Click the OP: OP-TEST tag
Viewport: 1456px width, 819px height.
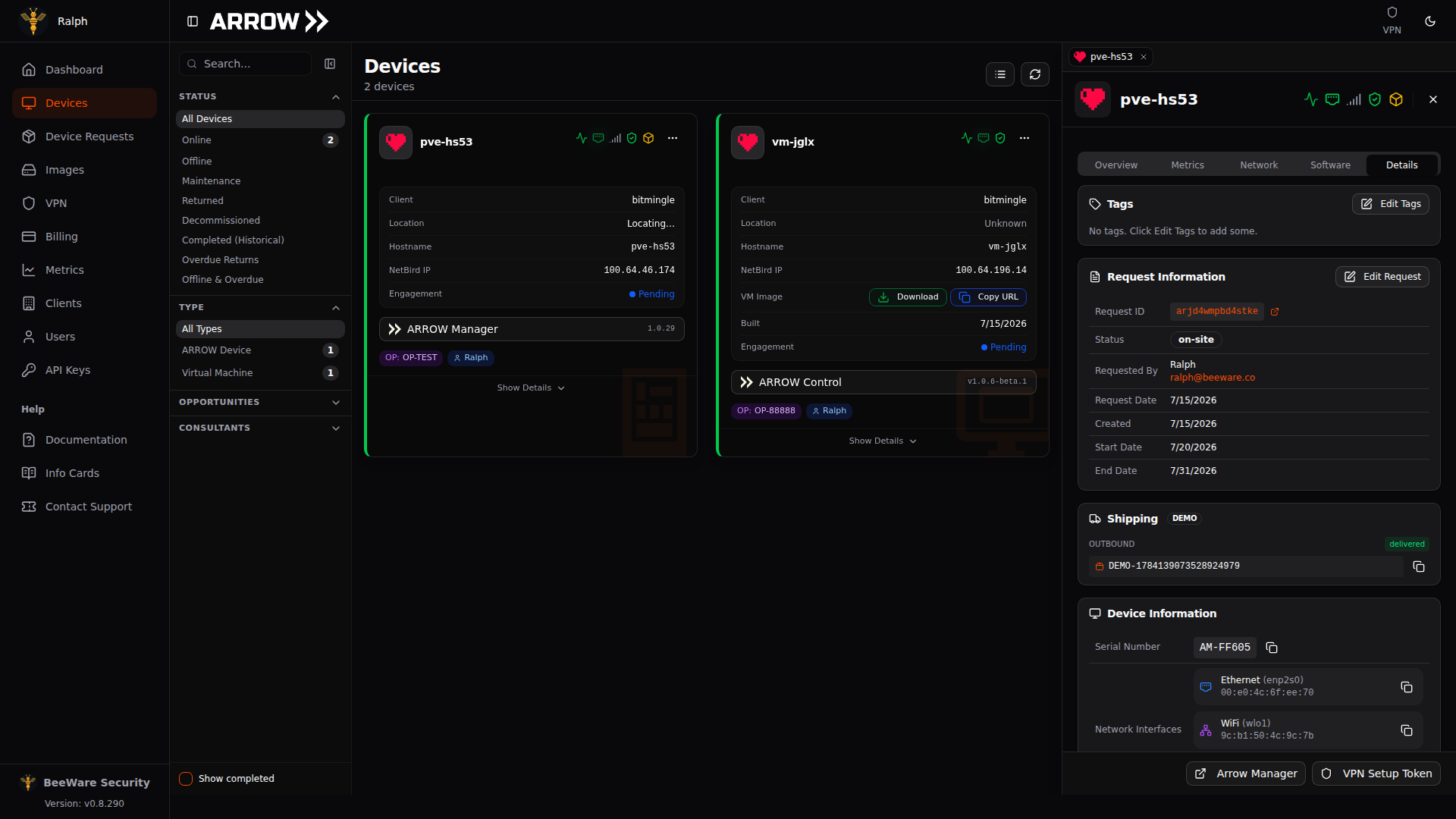click(411, 358)
